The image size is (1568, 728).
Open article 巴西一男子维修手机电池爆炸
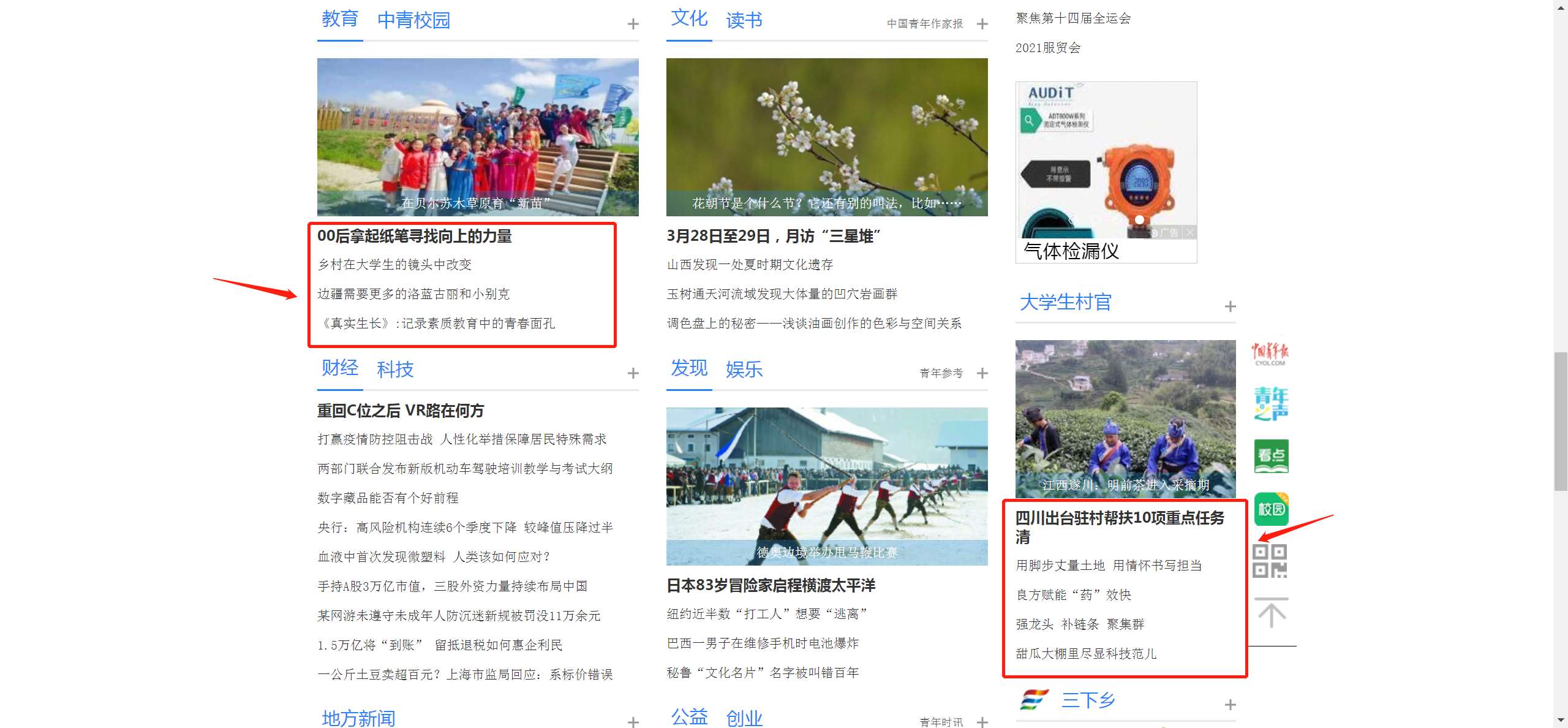763,643
